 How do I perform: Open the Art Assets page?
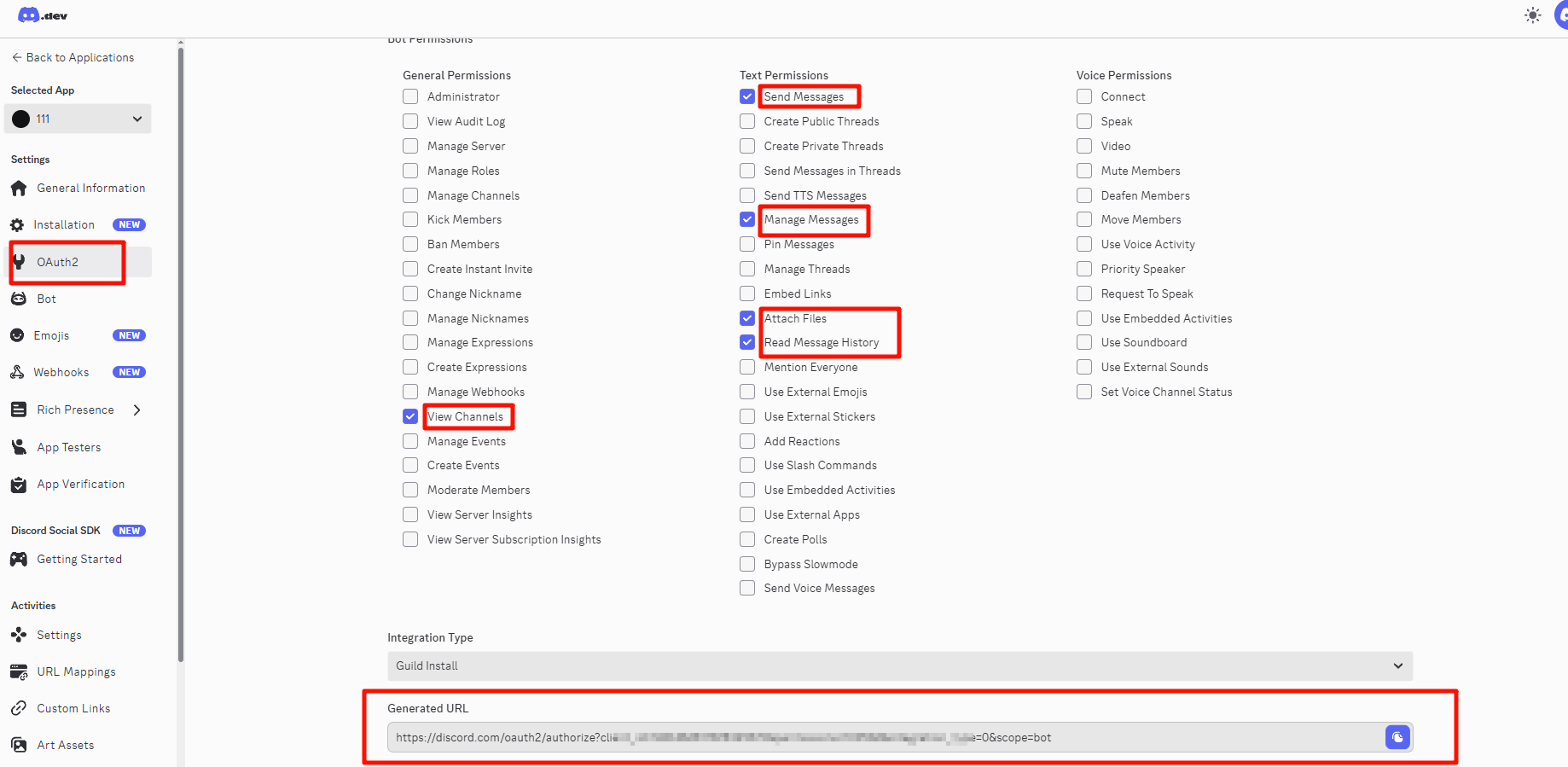[x=66, y=745]
